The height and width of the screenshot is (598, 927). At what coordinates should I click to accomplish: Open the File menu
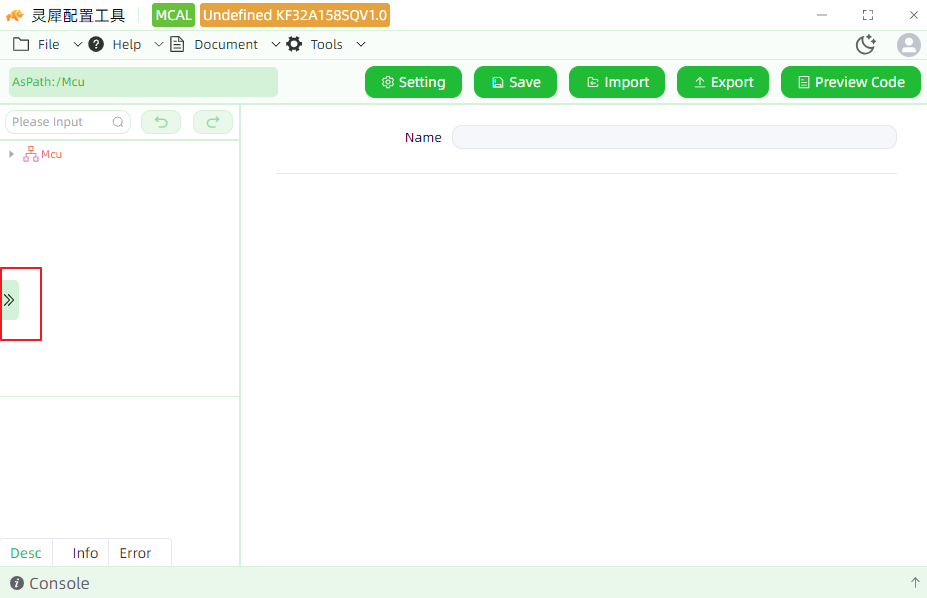point(48,44)
